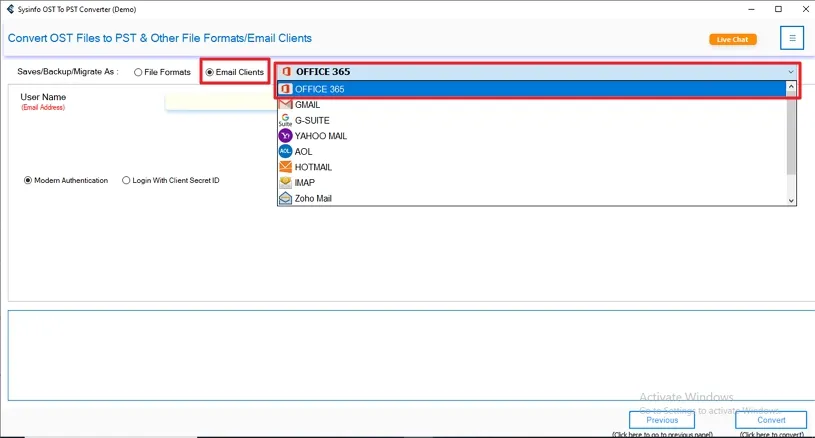The width and height of the screenshot is (815, 438).
Task: Click the blue AOL icon
Action: pos(285,151)
